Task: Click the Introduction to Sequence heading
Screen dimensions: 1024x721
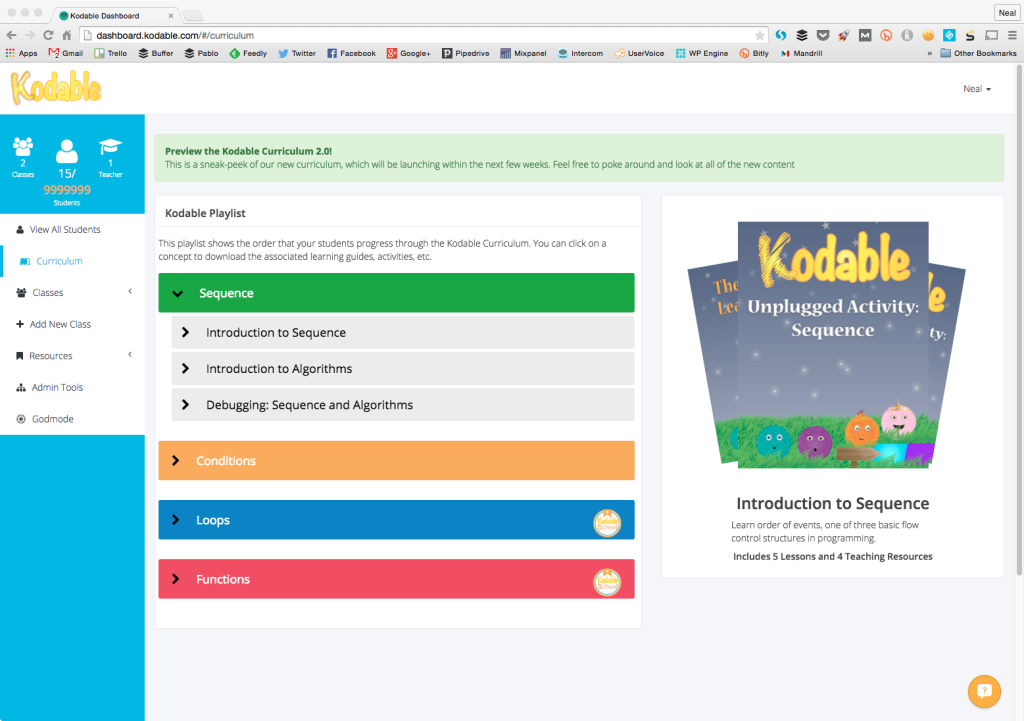Action: (x=833, y=504)
